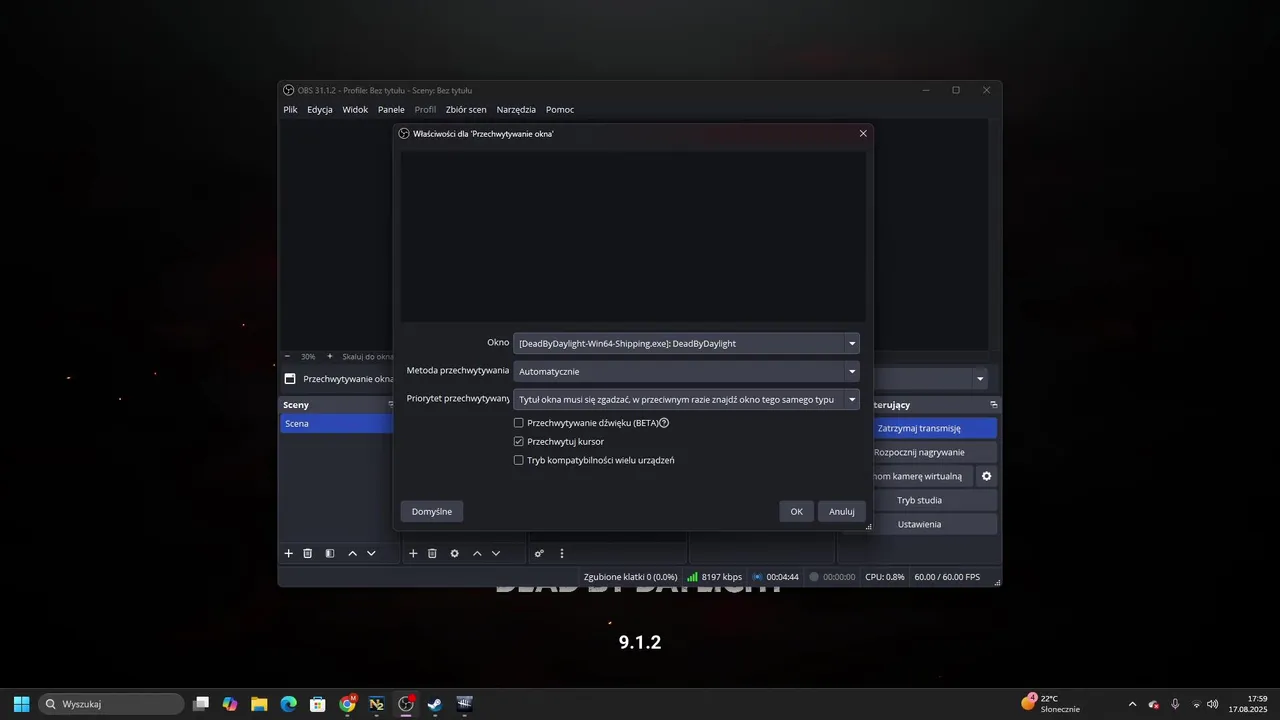The height and width of the screenshot is (720, 1280).
Task: Move scene down with the down arrow
Action: pos(371,553)
